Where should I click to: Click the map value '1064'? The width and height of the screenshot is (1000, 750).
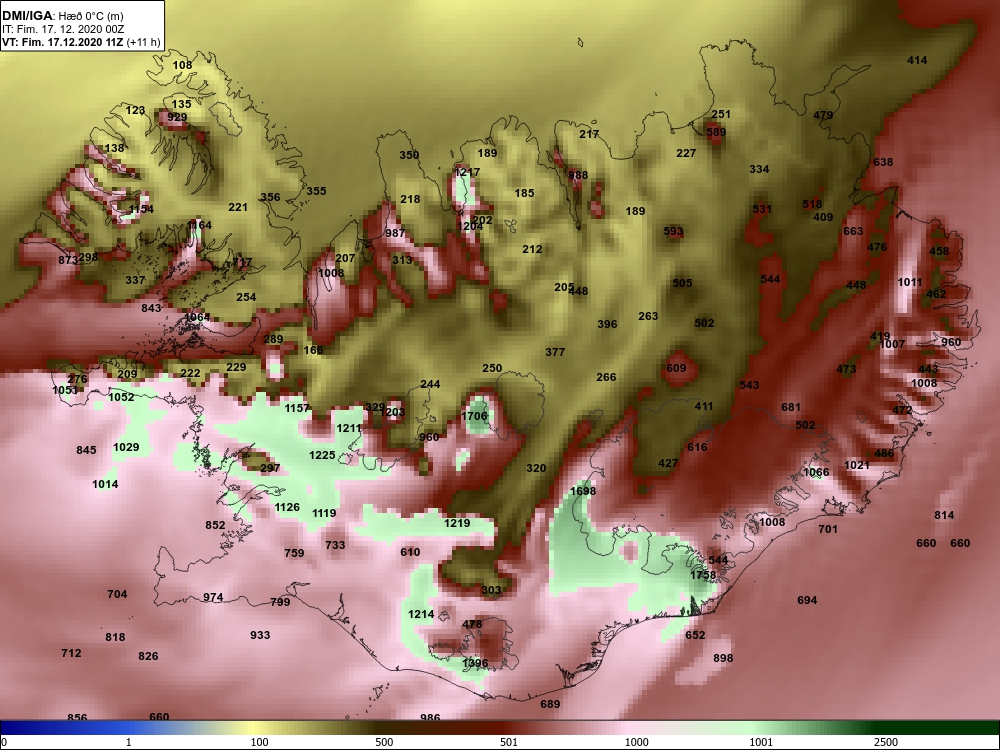coord(197,318)
